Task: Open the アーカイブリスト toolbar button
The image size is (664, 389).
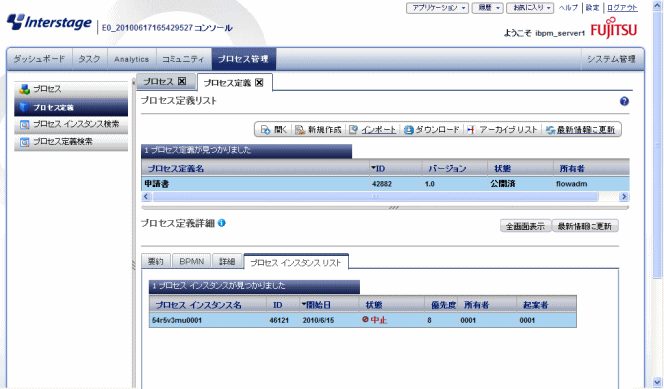Action: 502,130
